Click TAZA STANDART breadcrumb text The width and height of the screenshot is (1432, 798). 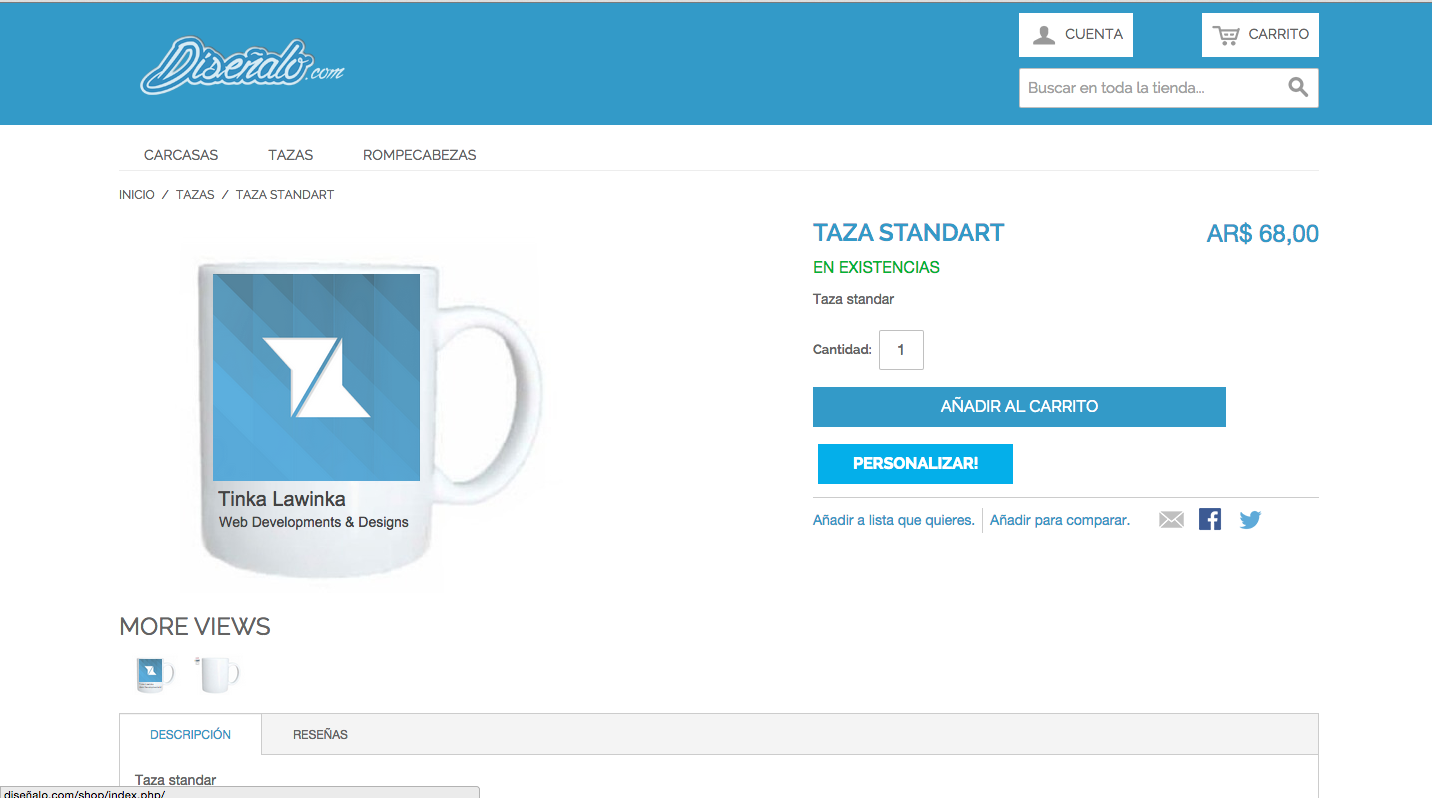tap(285, 195)
